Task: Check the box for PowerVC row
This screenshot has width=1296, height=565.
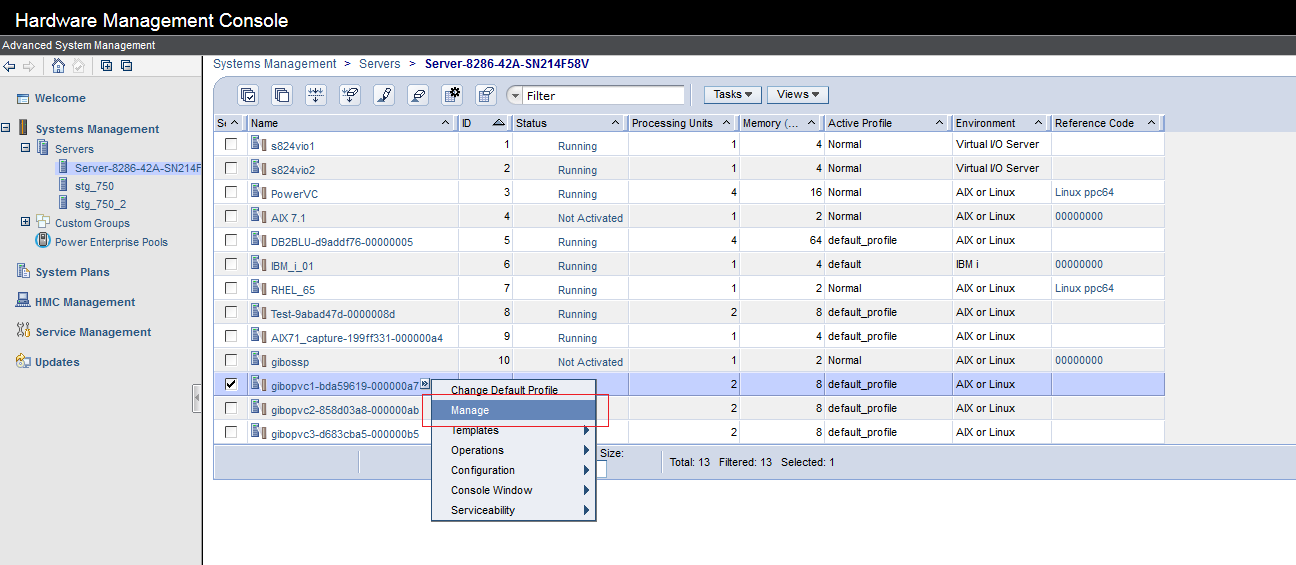Action: click(231, 192)
